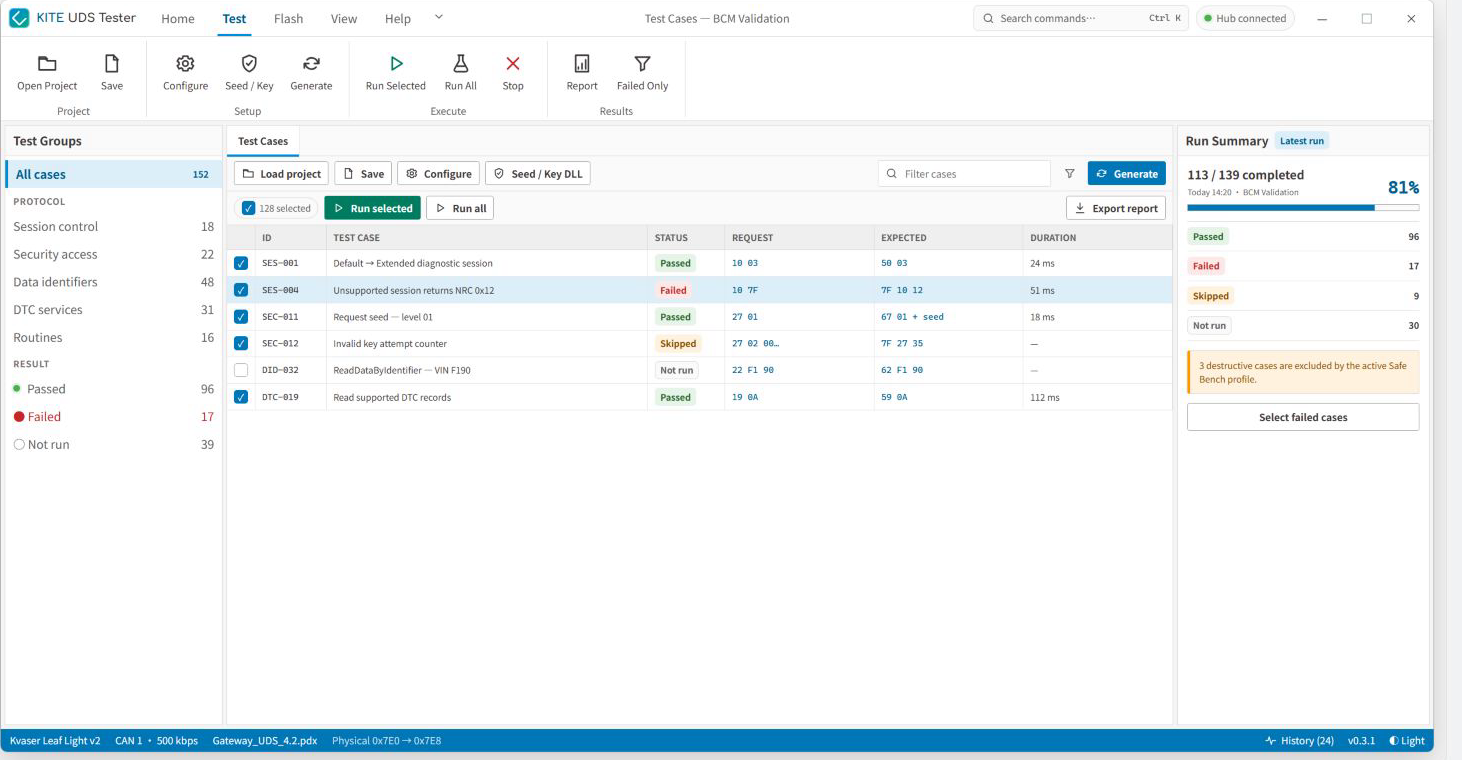The height and width of the screenshot is (760, 1462).
Task: Click search magnifier in command search
Action: point(988,18)
